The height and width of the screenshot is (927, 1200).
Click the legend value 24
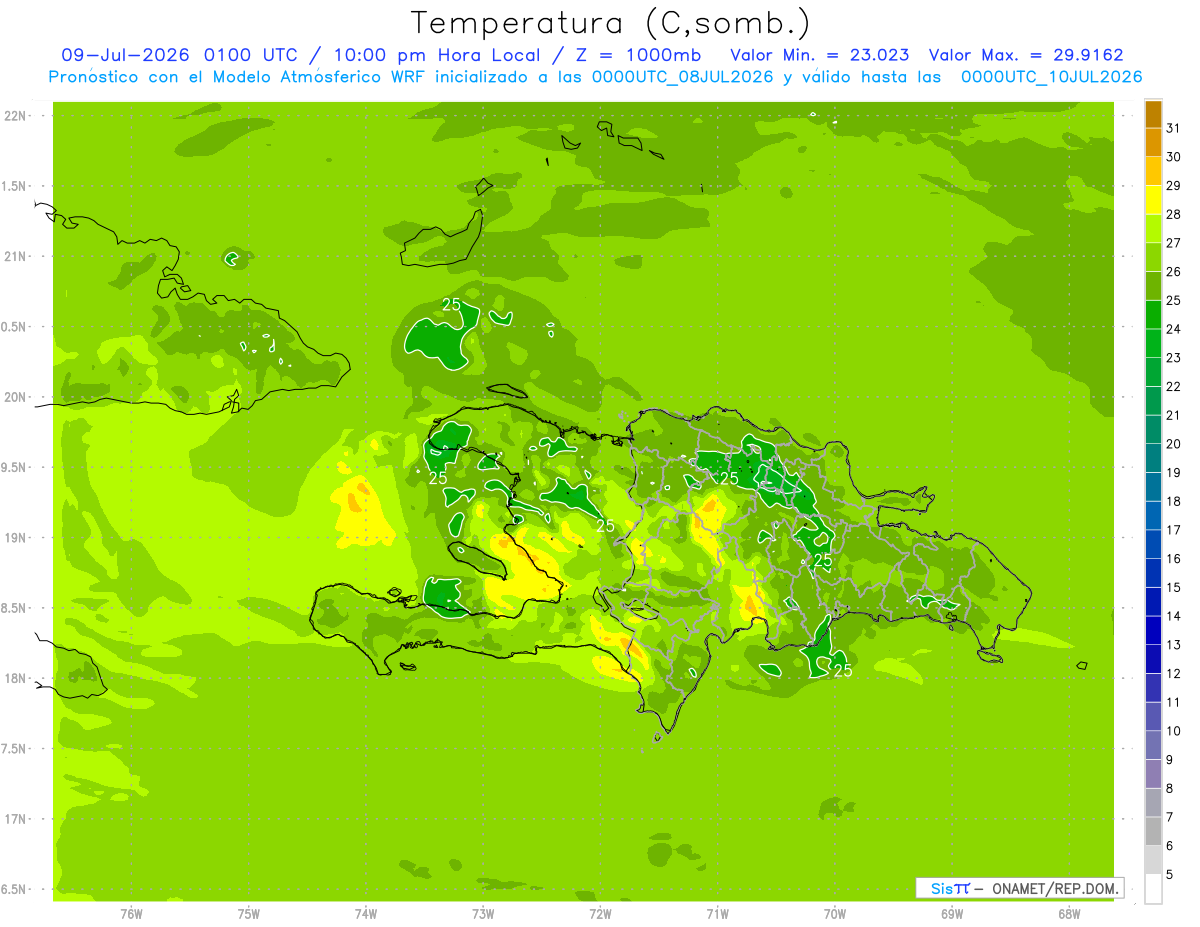pos(1173,329)
